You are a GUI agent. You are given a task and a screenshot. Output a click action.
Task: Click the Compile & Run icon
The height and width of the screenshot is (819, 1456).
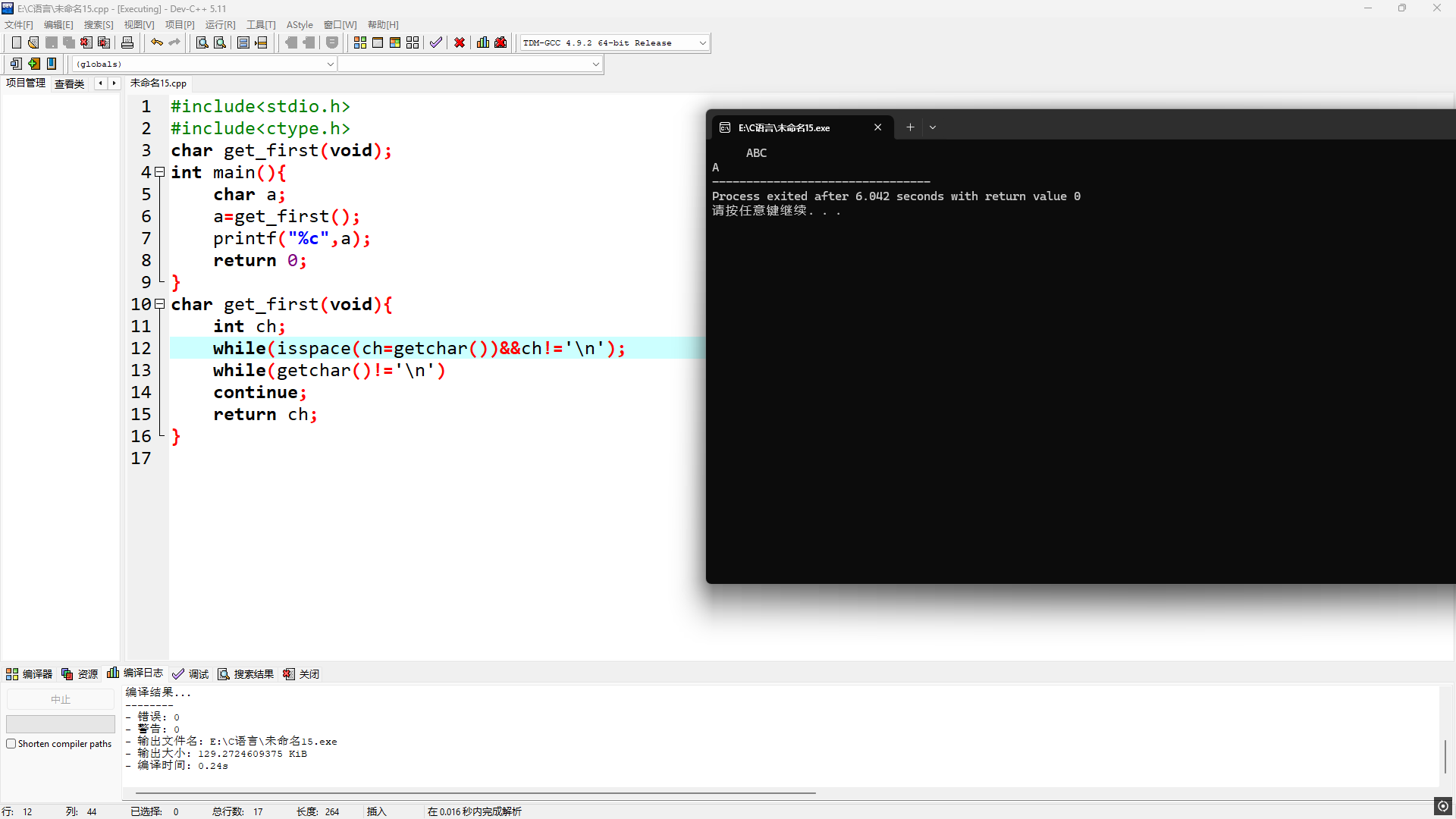395,42
